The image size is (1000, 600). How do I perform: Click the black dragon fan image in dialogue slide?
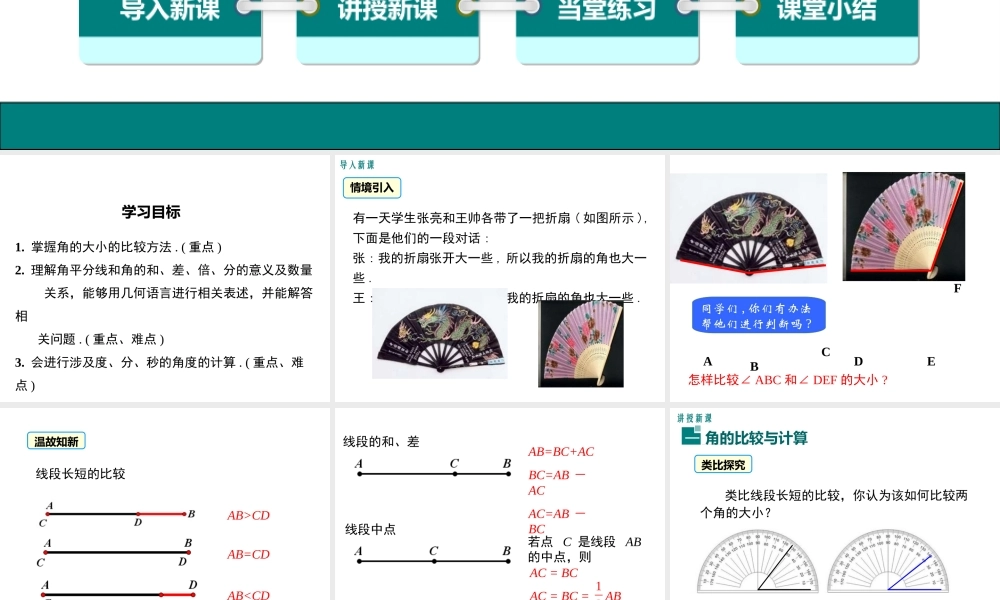[x=440, y=333]
